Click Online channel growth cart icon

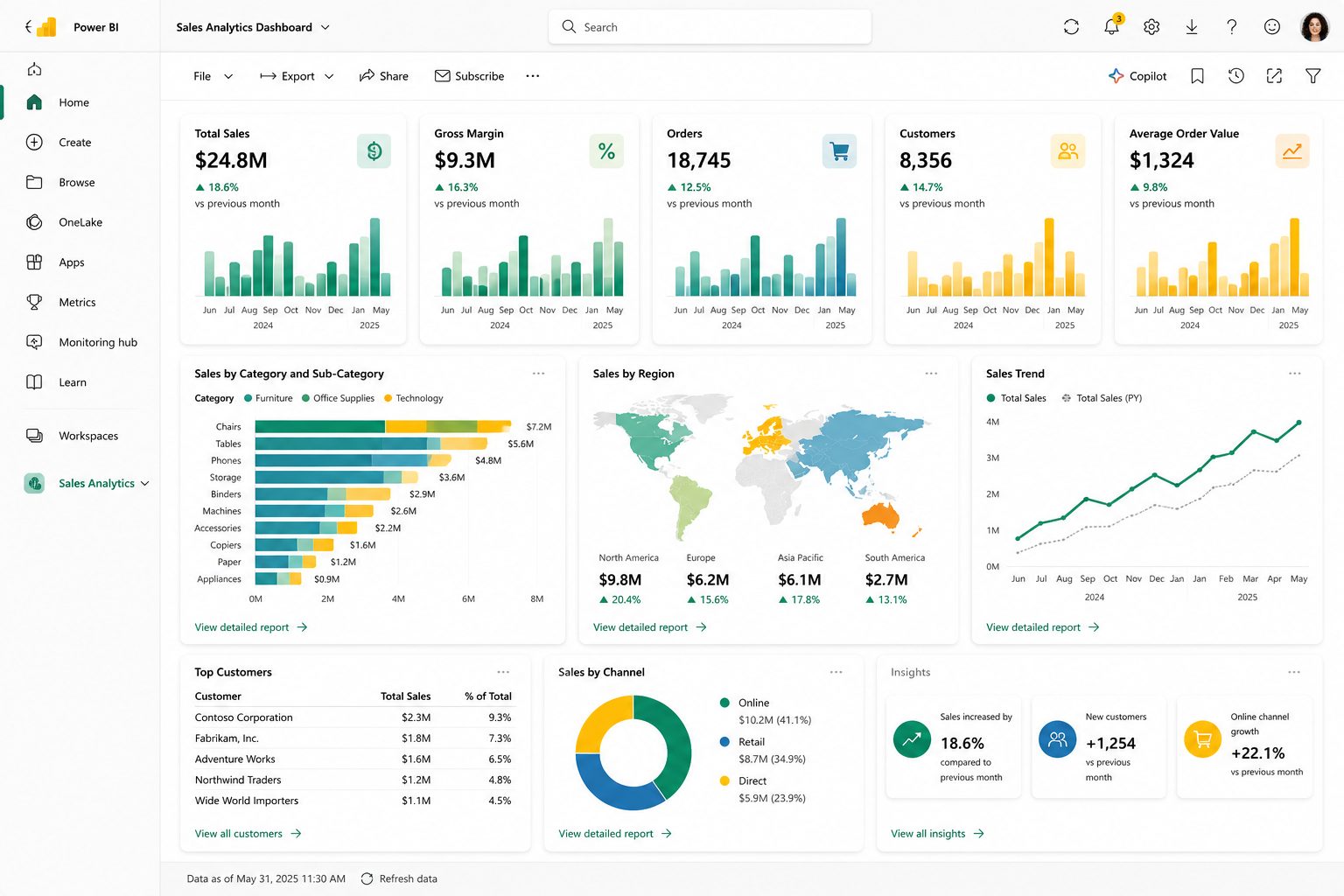[x=1202, y=739]
